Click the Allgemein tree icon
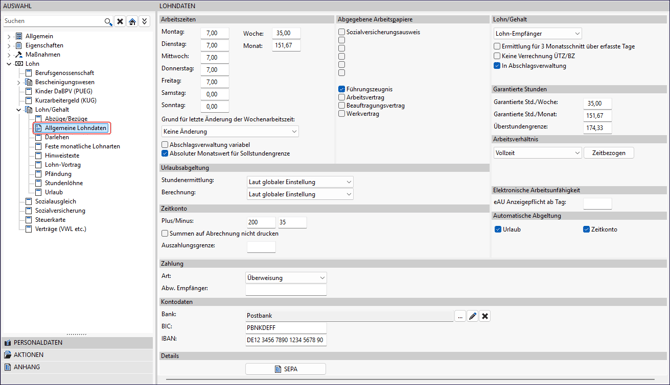 click(x=19, y=36)
